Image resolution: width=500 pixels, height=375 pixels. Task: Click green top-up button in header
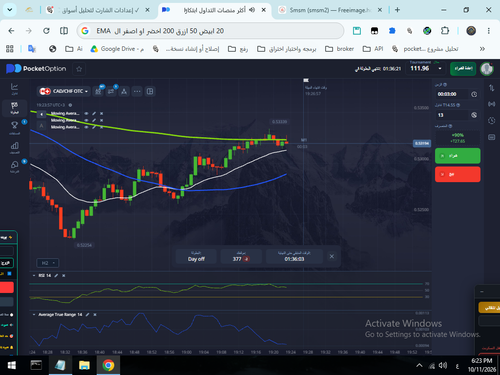tap(463, 69)
